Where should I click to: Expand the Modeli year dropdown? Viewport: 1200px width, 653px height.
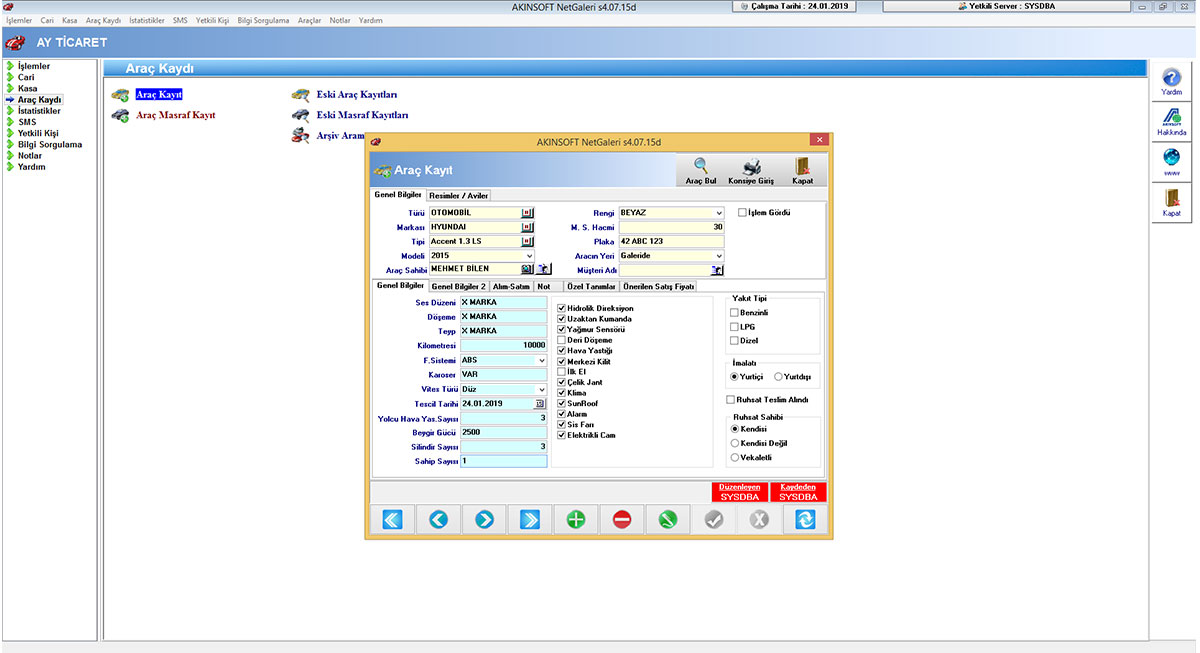coord(529,256)
